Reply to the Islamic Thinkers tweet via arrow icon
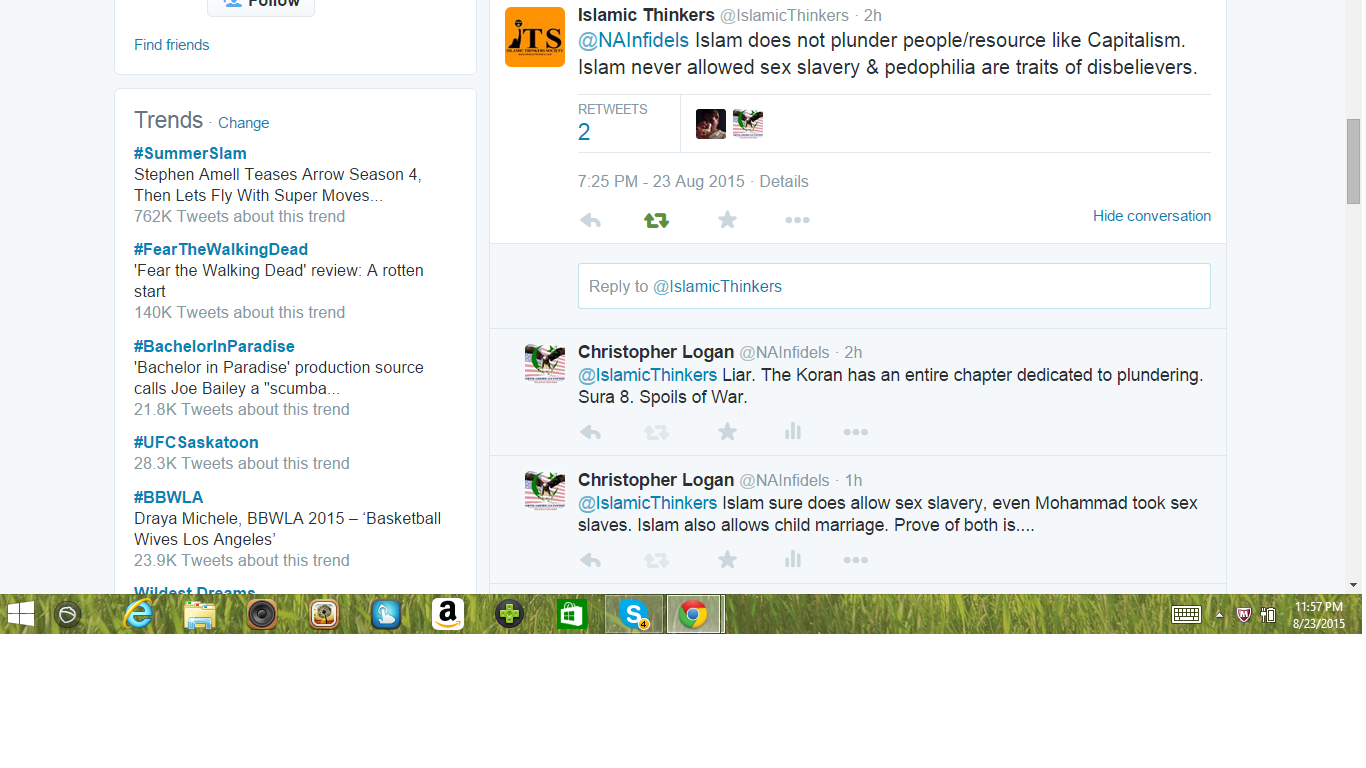The image size is (1366, 768). pos(590,220)
